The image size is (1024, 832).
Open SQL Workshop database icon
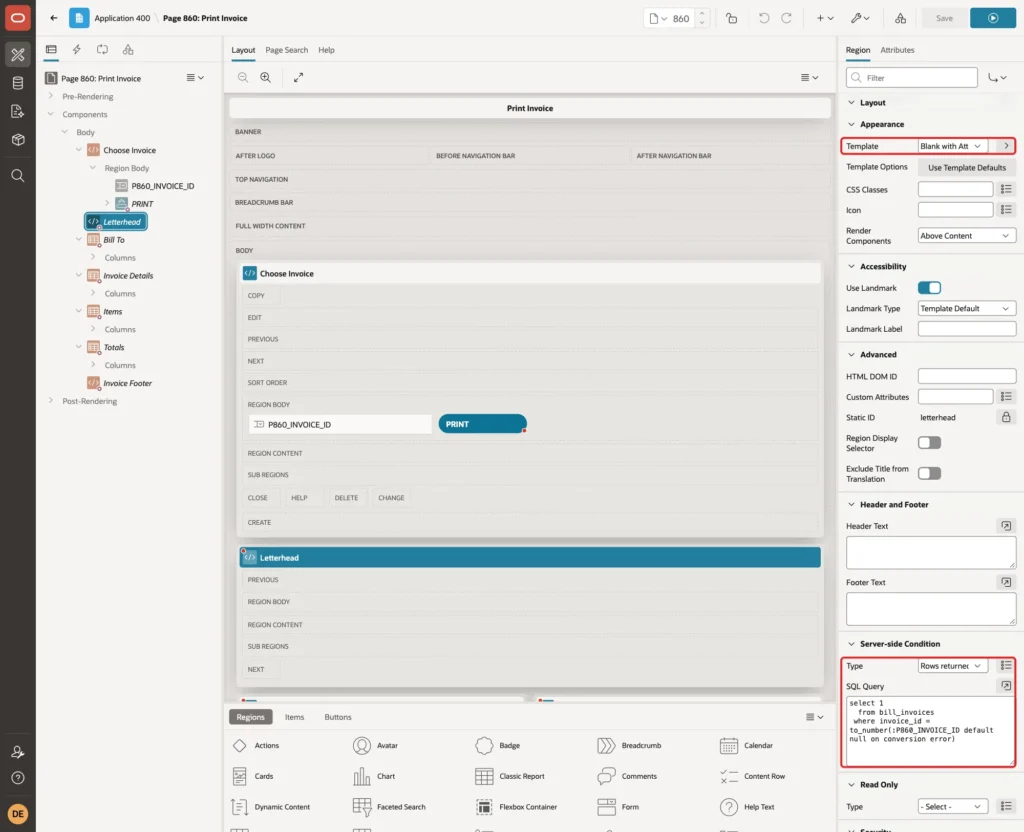[18, 83]
